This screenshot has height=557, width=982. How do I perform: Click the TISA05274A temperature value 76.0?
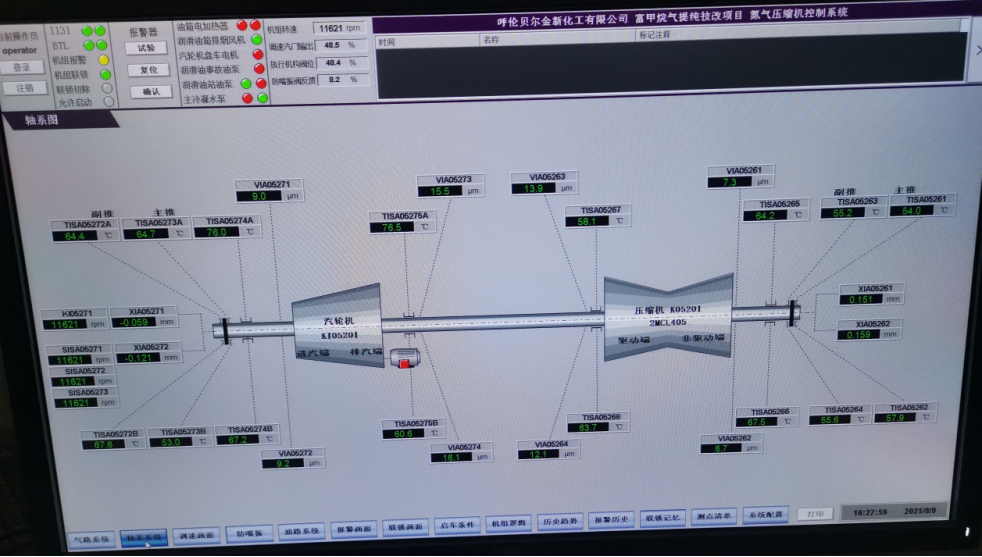216,232
